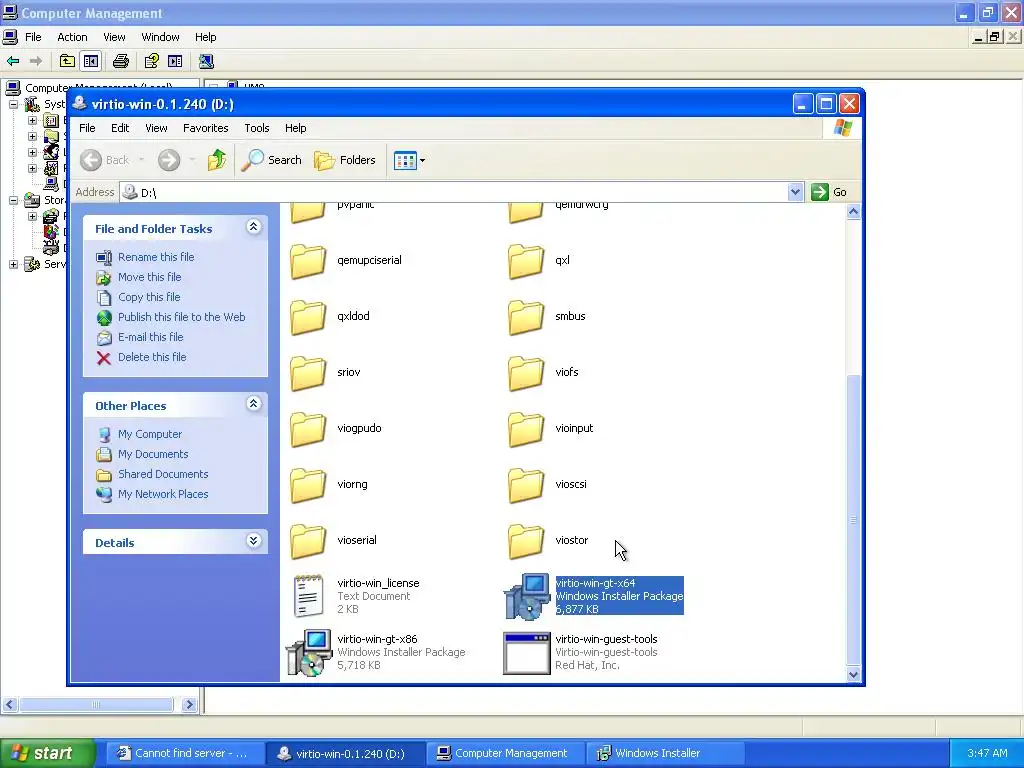1024x768 pixels.
Task: Select the viofs folder icon
Action: (526, 374)
